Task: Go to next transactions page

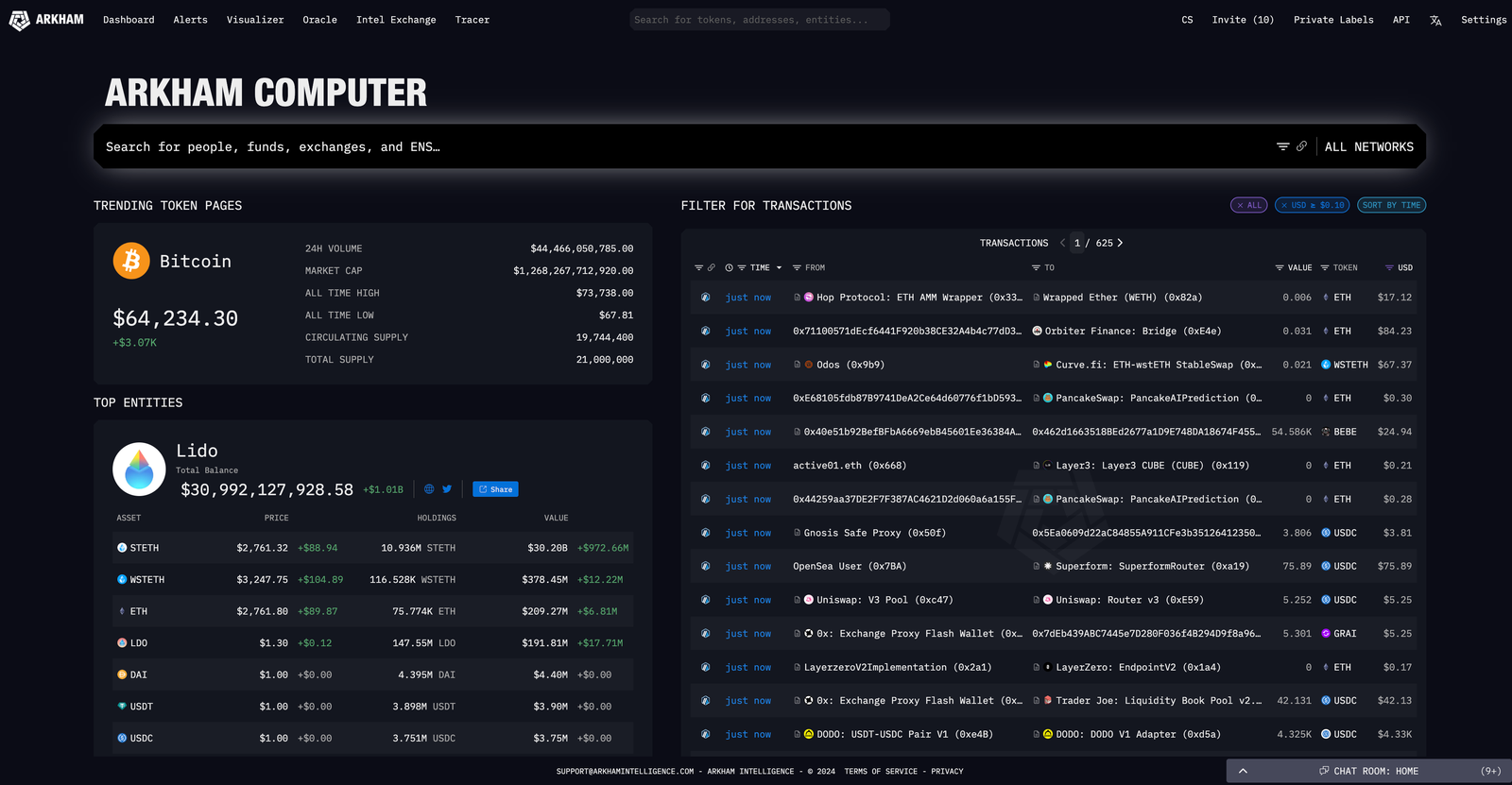Action: pos(1121,244)
